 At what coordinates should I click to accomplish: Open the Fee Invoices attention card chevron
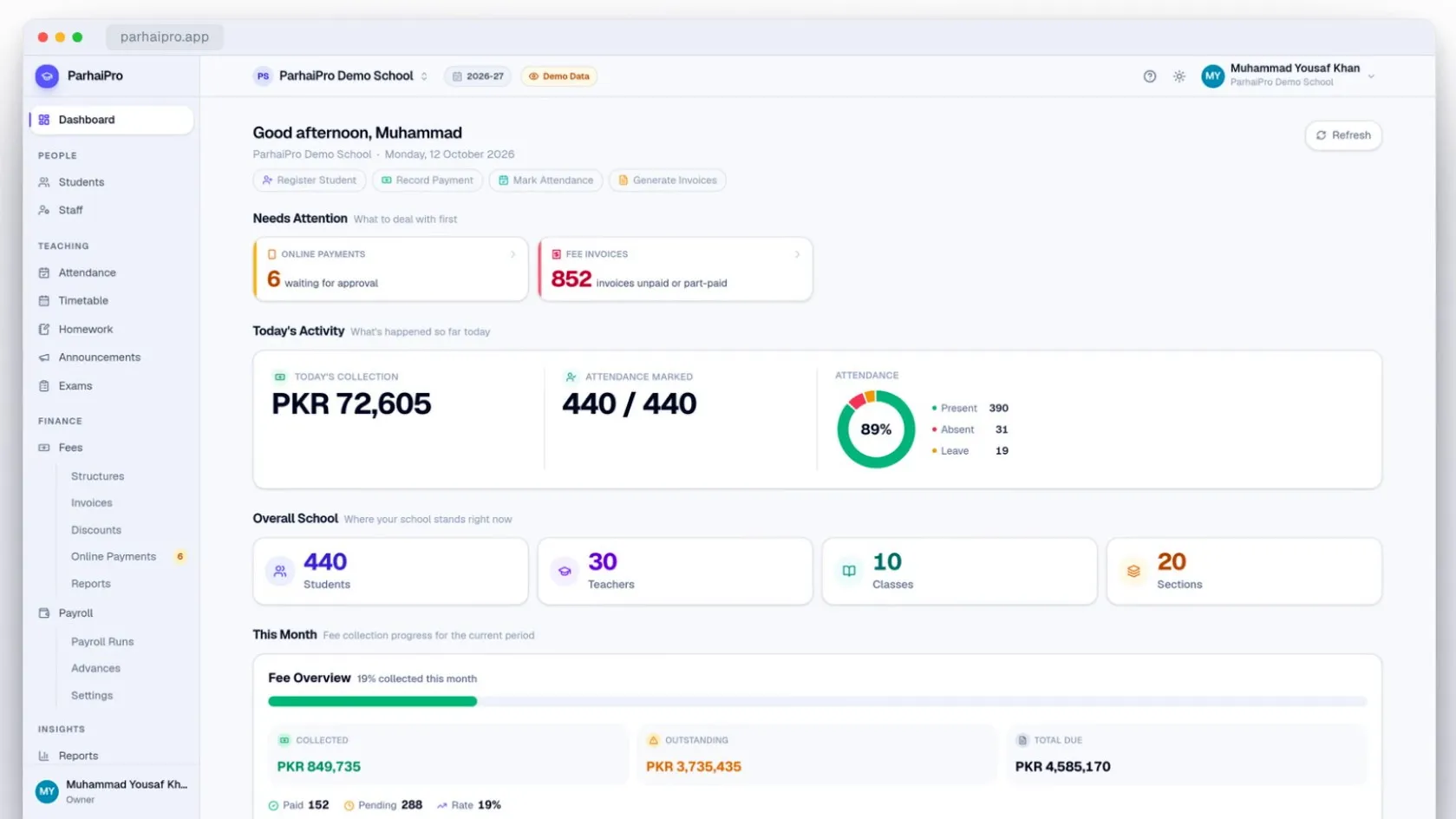click(x=797, y=254)
